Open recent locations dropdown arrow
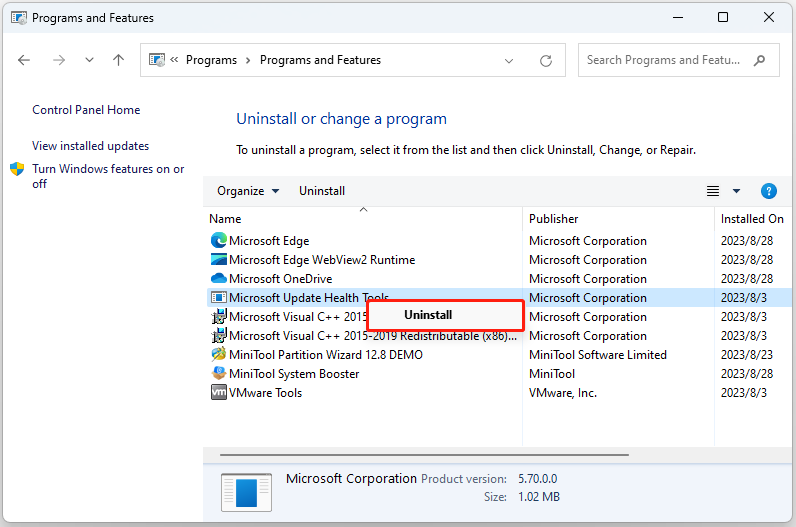This screenshot has height=527, width=796. tap(89, 60)
